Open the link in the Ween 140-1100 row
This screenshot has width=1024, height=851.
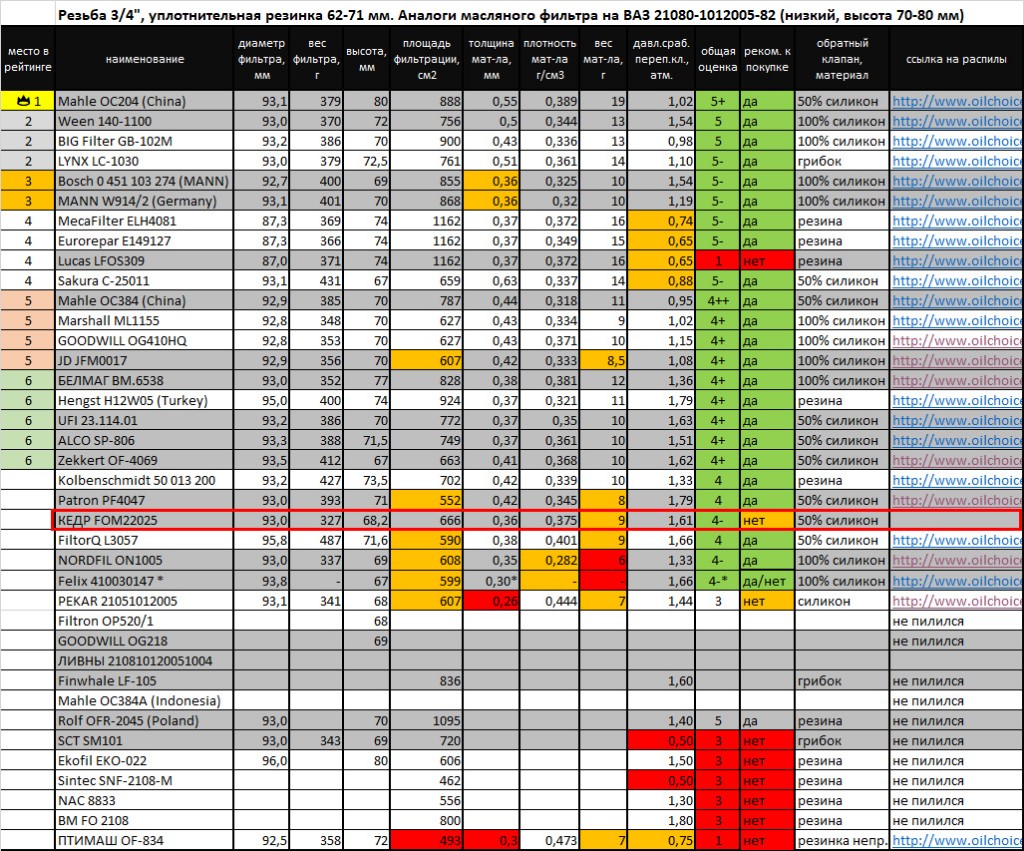(956, 121)
